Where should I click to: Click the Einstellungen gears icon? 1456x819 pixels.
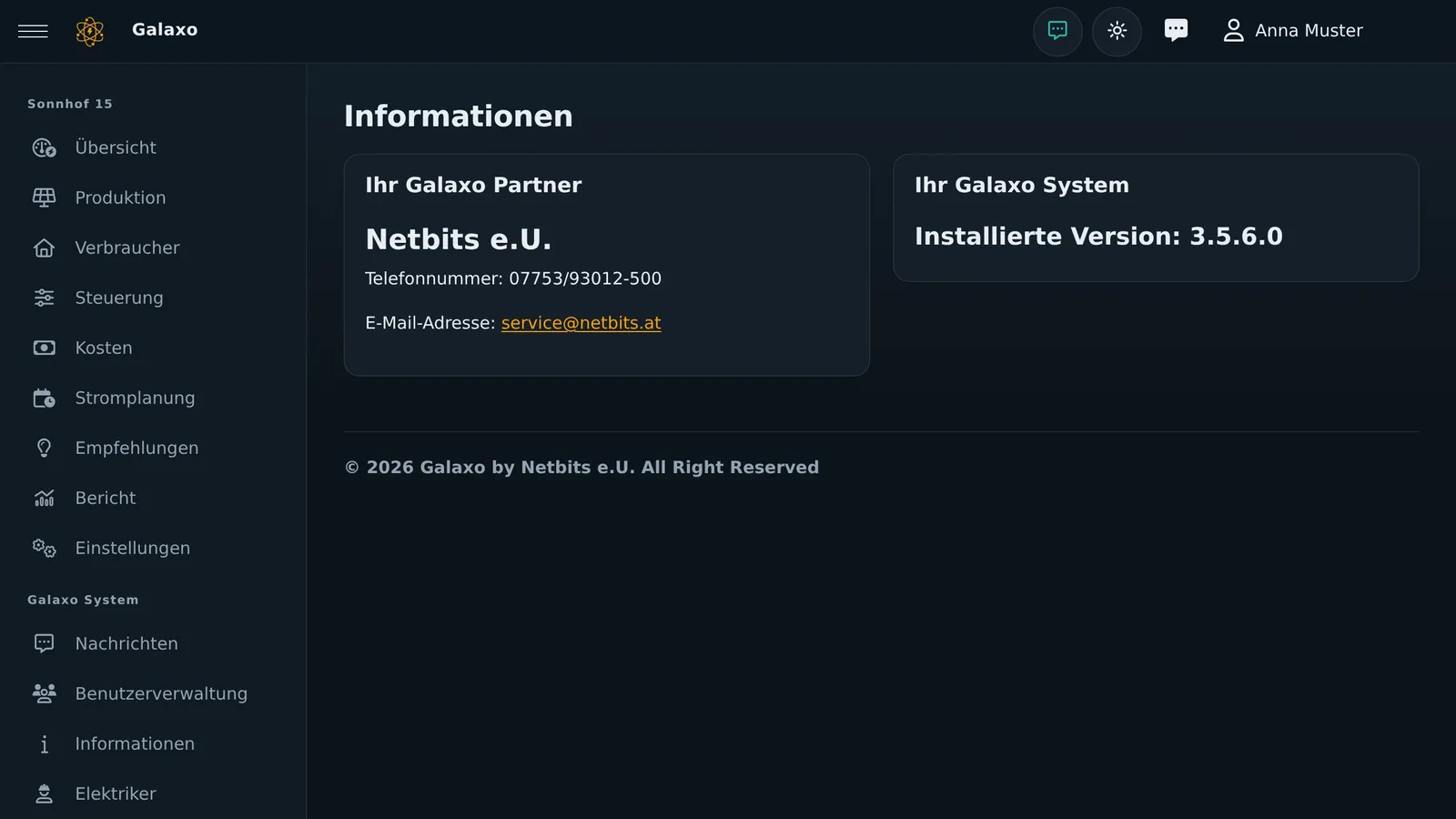[44, 548]
